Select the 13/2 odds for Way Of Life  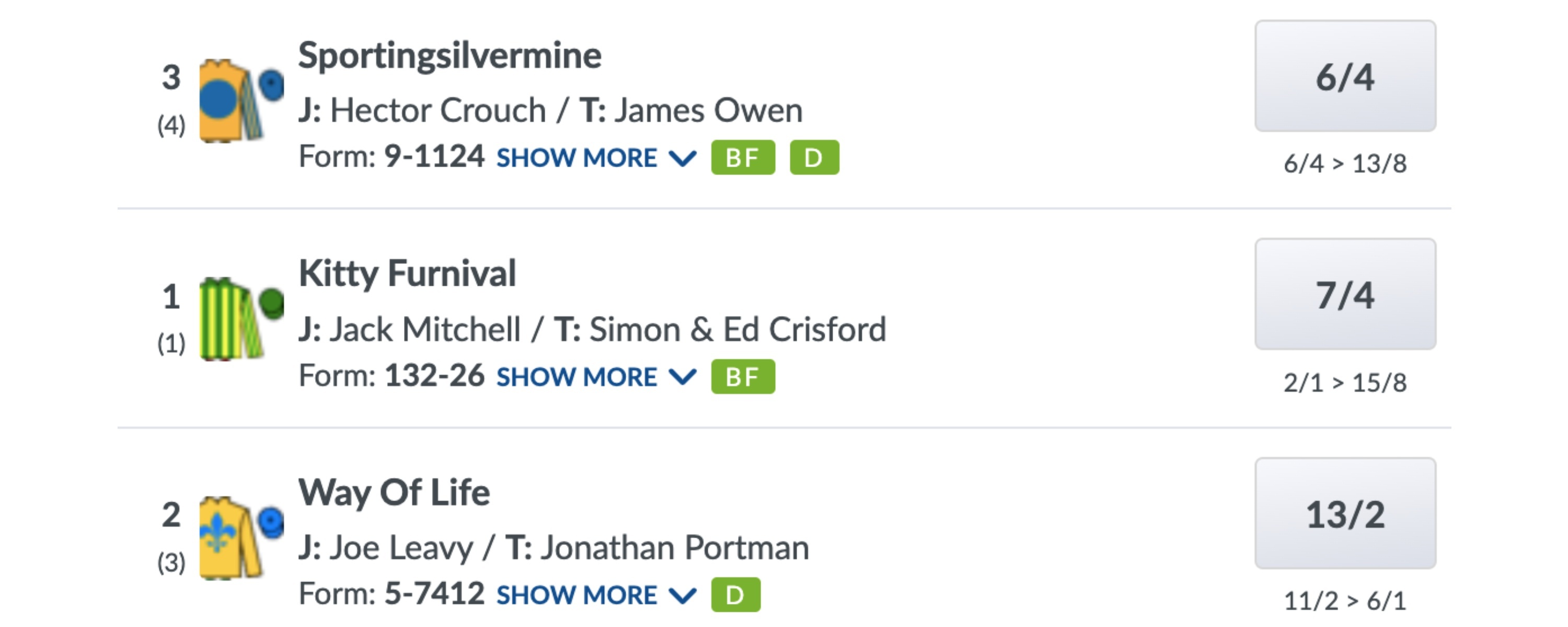[1345, 514]
